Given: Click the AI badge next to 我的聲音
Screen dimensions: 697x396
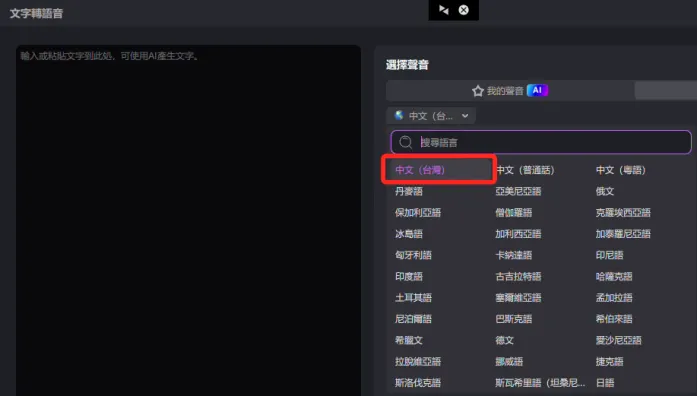Looking at the screenshot, I should (537, 90).
